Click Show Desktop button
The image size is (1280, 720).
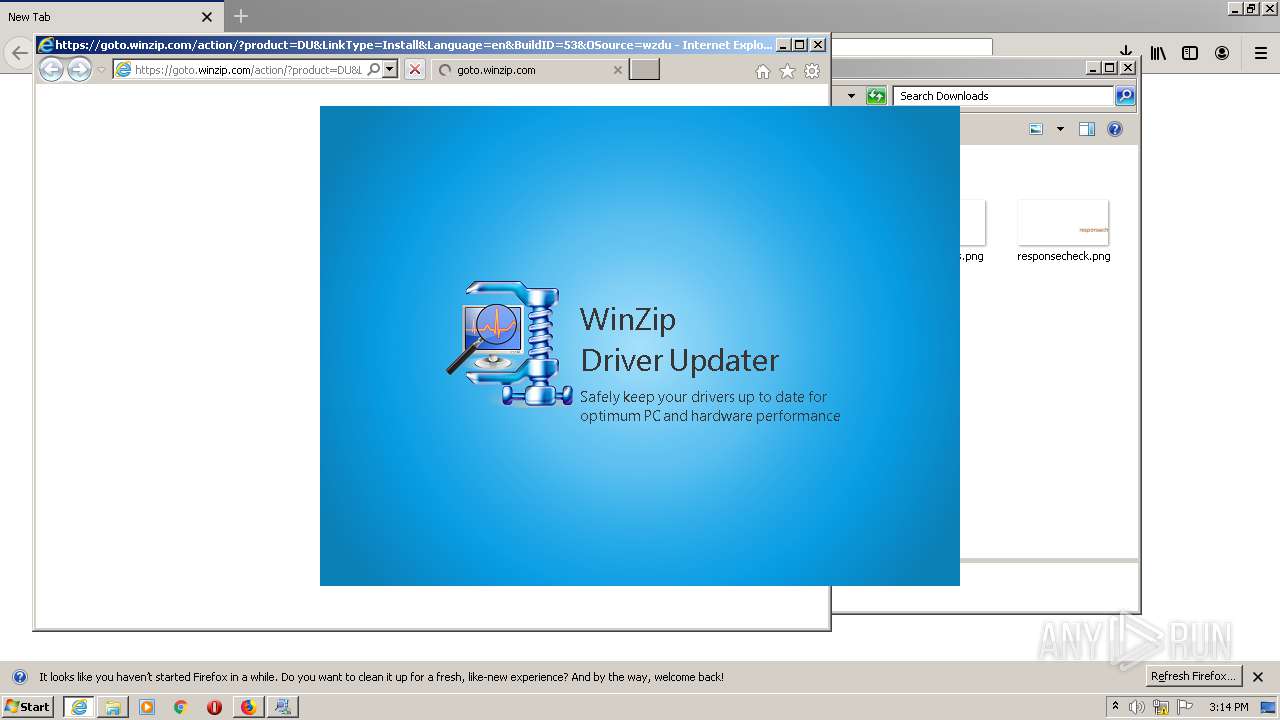(1269, 707)
